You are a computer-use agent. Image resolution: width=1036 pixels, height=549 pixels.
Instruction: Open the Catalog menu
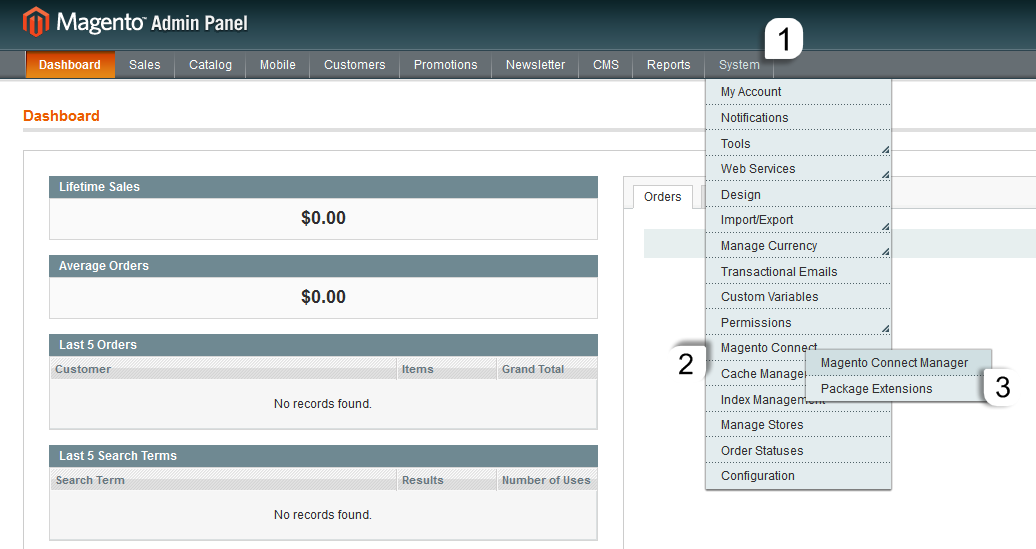tap(210, 65)
